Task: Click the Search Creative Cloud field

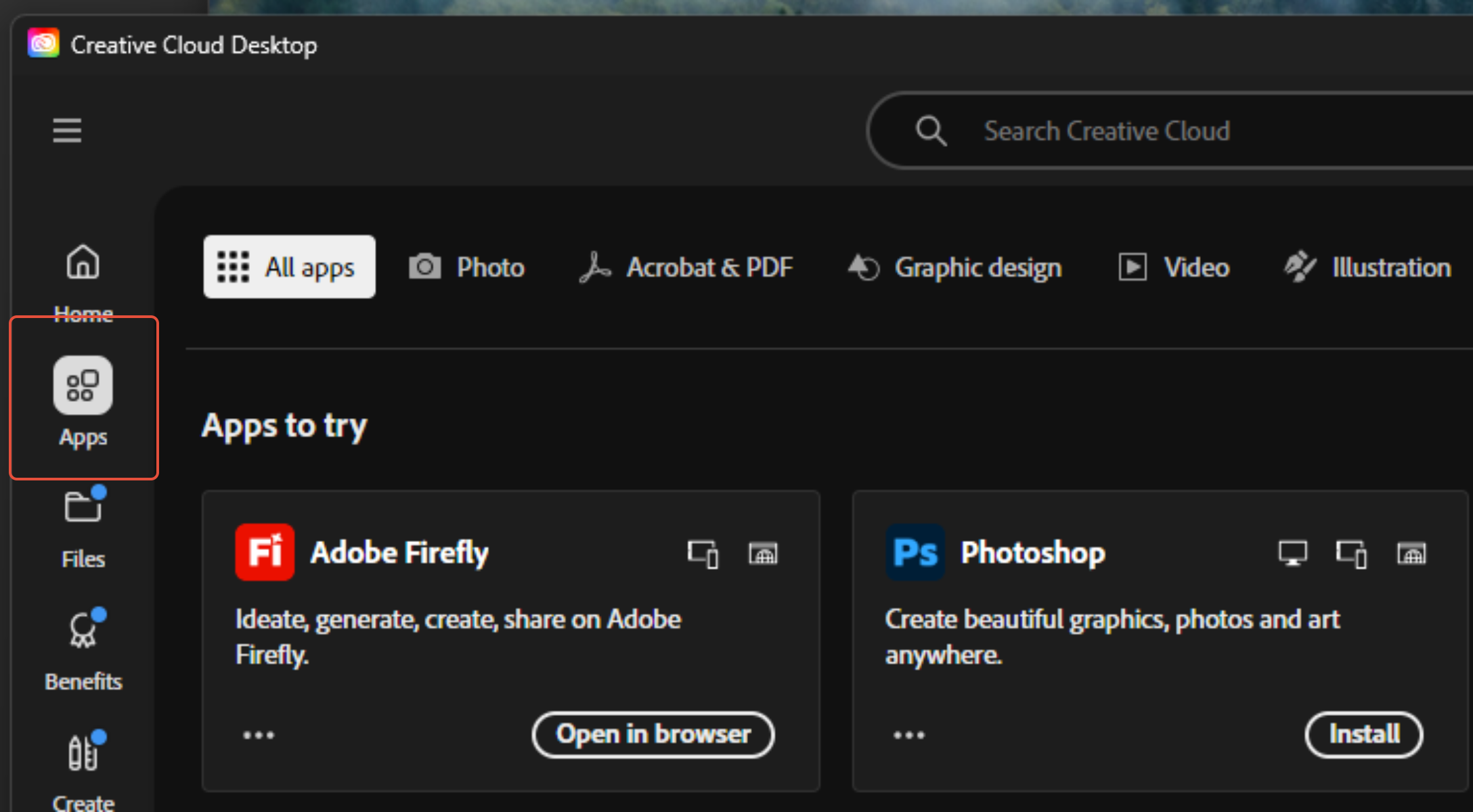Action: (1171, 131)
